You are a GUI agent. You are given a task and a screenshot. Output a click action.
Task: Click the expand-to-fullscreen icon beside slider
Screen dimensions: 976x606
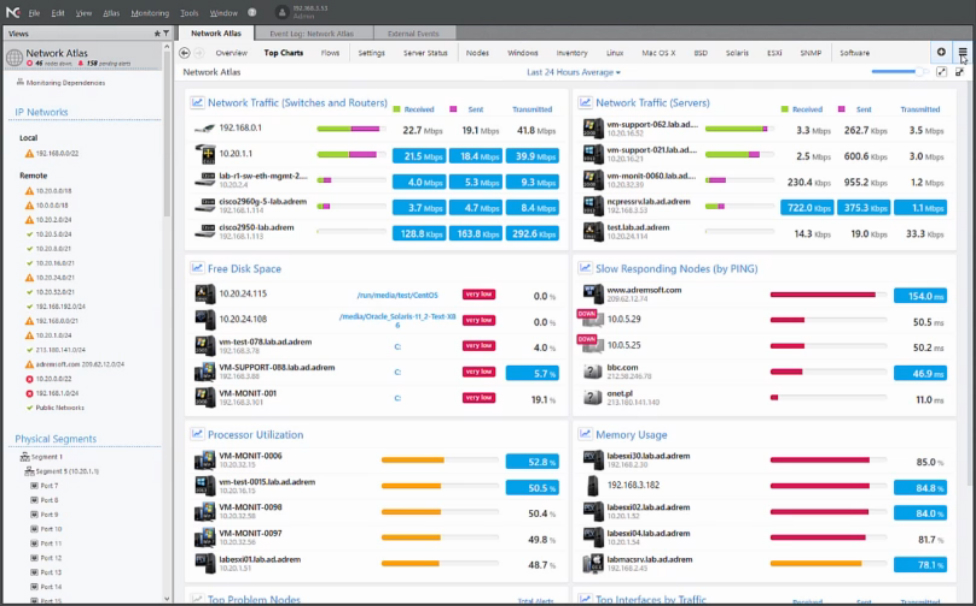point(941,72)
